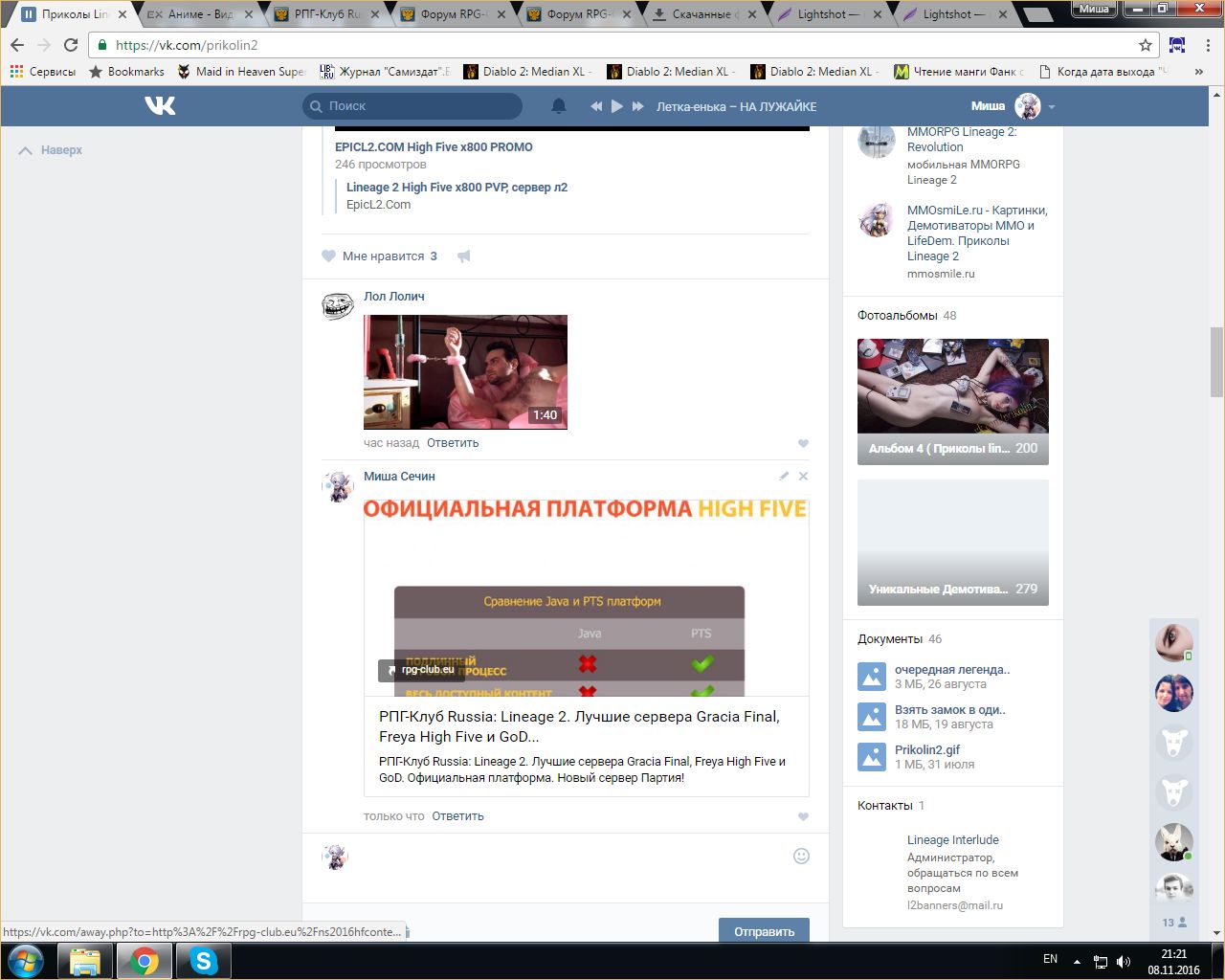The width and height of the screenshot is (1225, 980).
Task: Open the MMORPG Lineage 2: Revolution group
Action: click(x=962, y=140)
